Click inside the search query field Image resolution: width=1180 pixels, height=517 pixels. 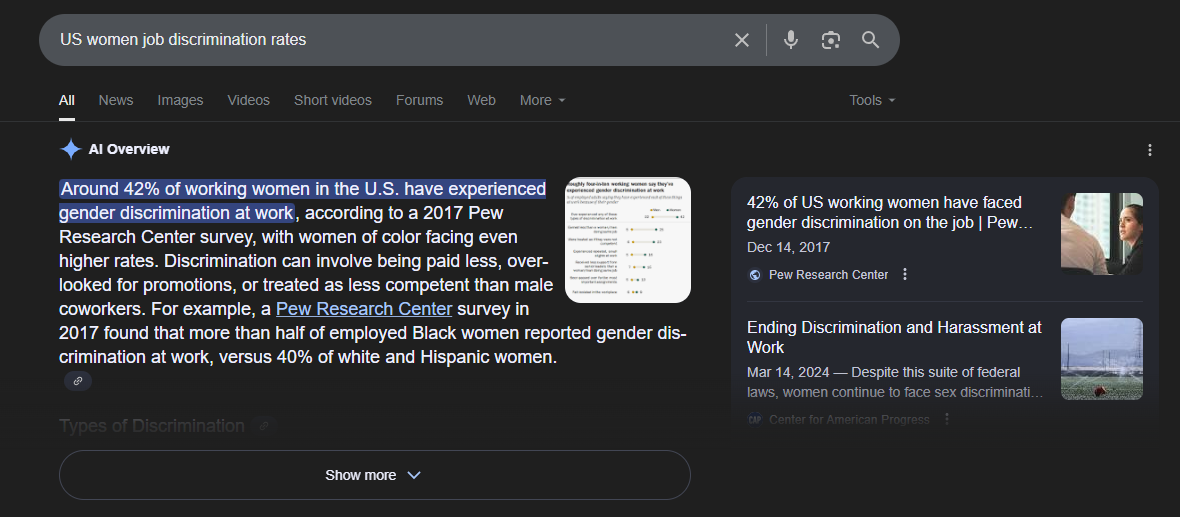pos(384,40)
